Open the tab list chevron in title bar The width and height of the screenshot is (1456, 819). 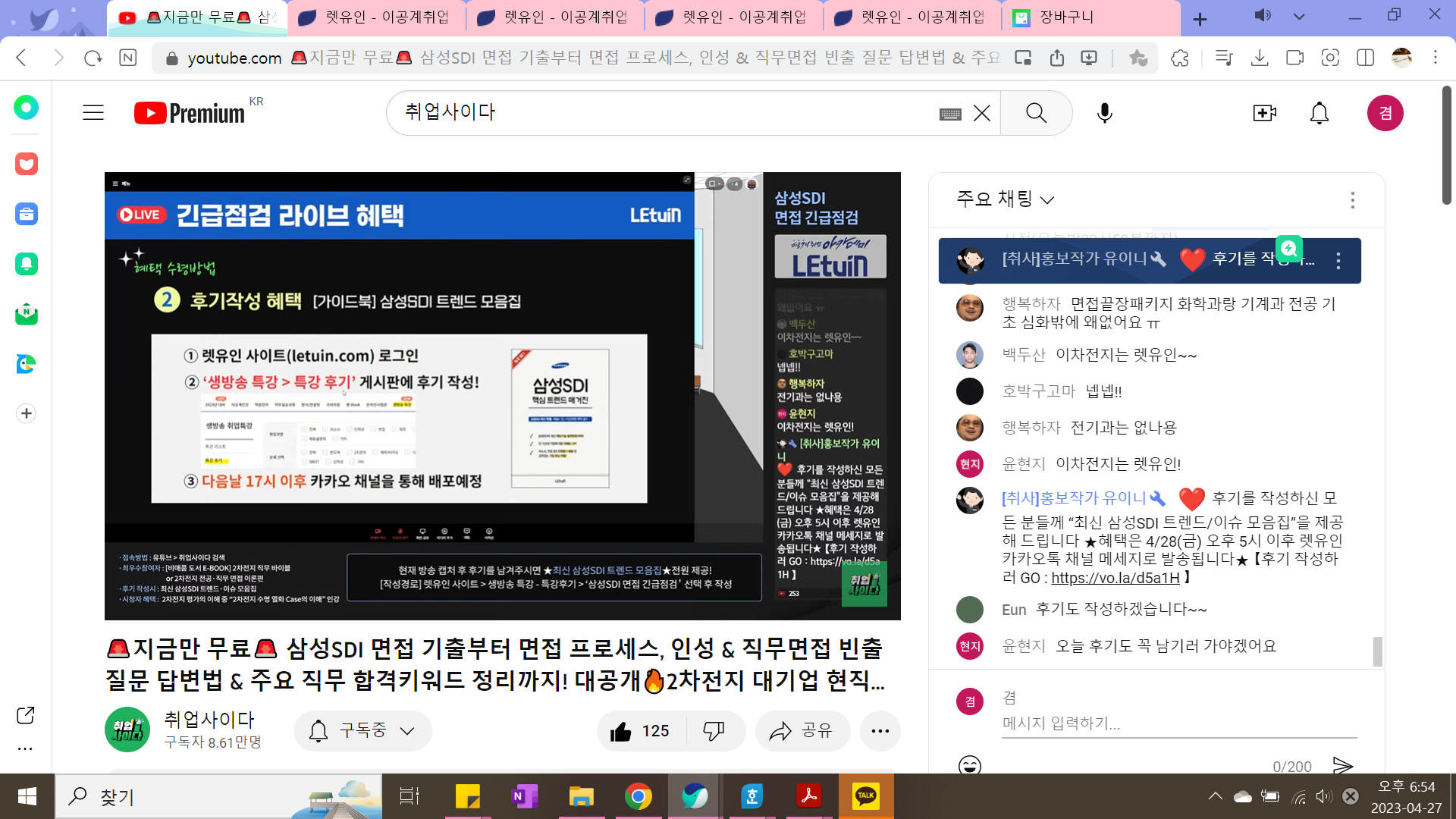(1299, 17)
